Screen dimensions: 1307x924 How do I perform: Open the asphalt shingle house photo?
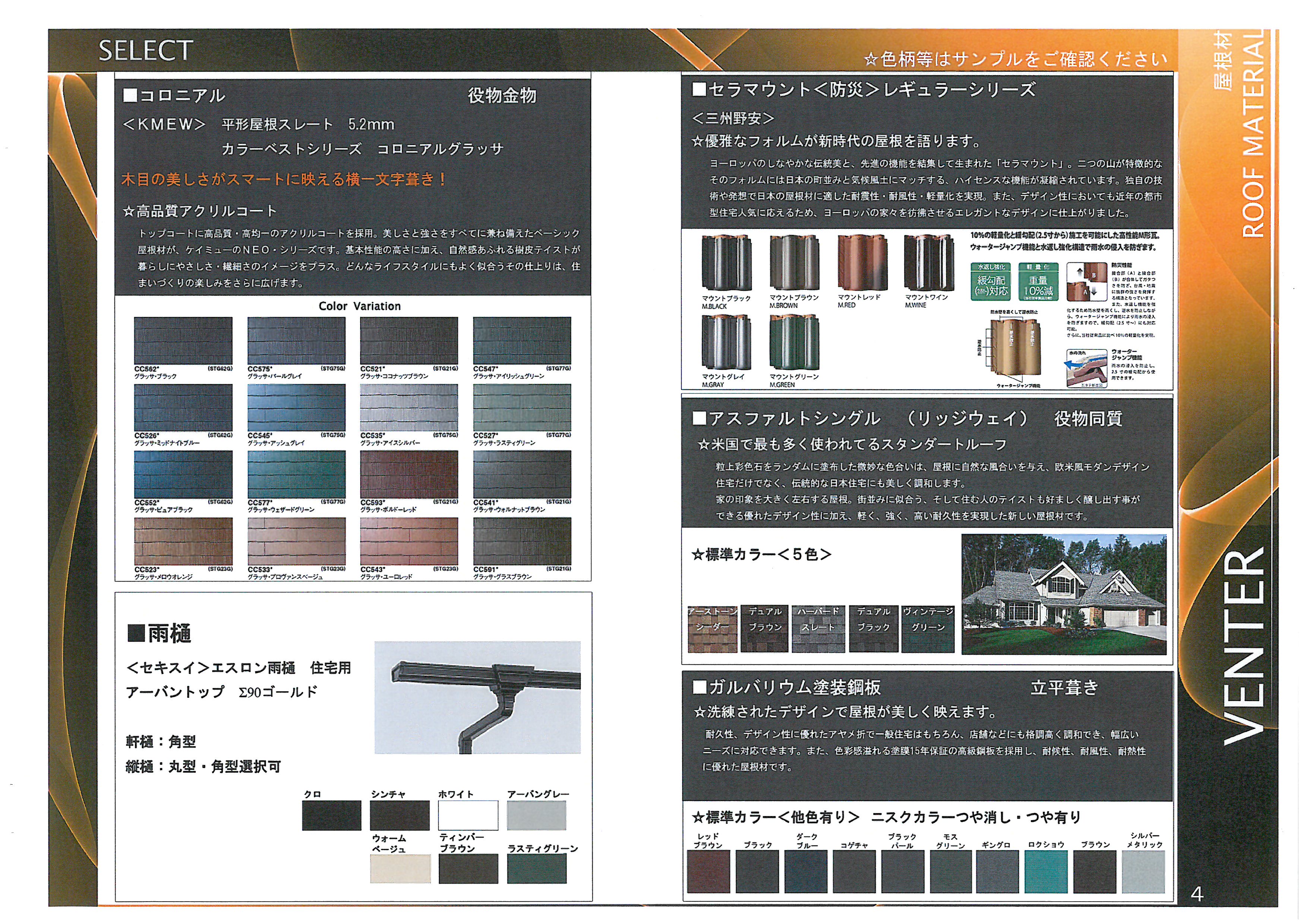[x=1064, y=595]
